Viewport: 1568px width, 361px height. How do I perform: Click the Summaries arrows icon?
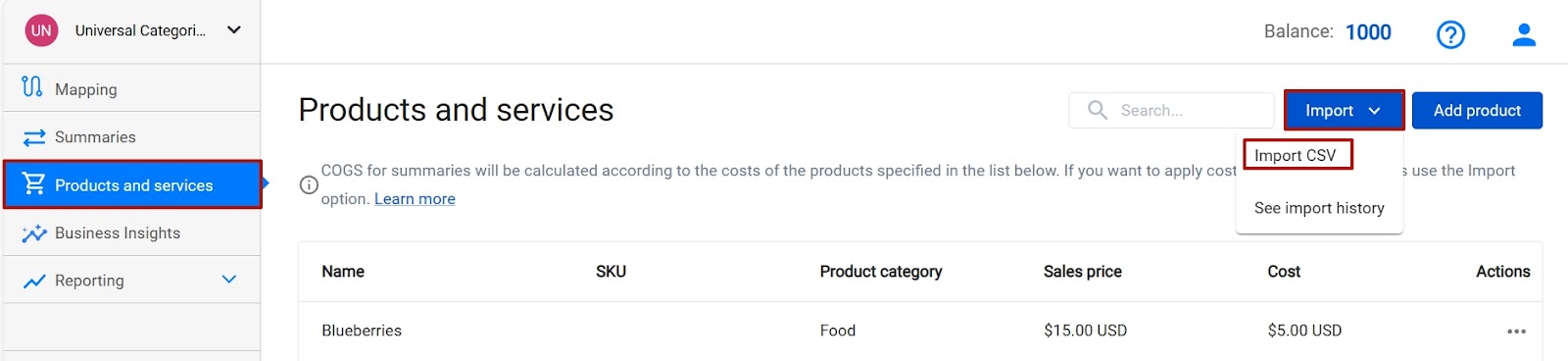tap(34, 137)
